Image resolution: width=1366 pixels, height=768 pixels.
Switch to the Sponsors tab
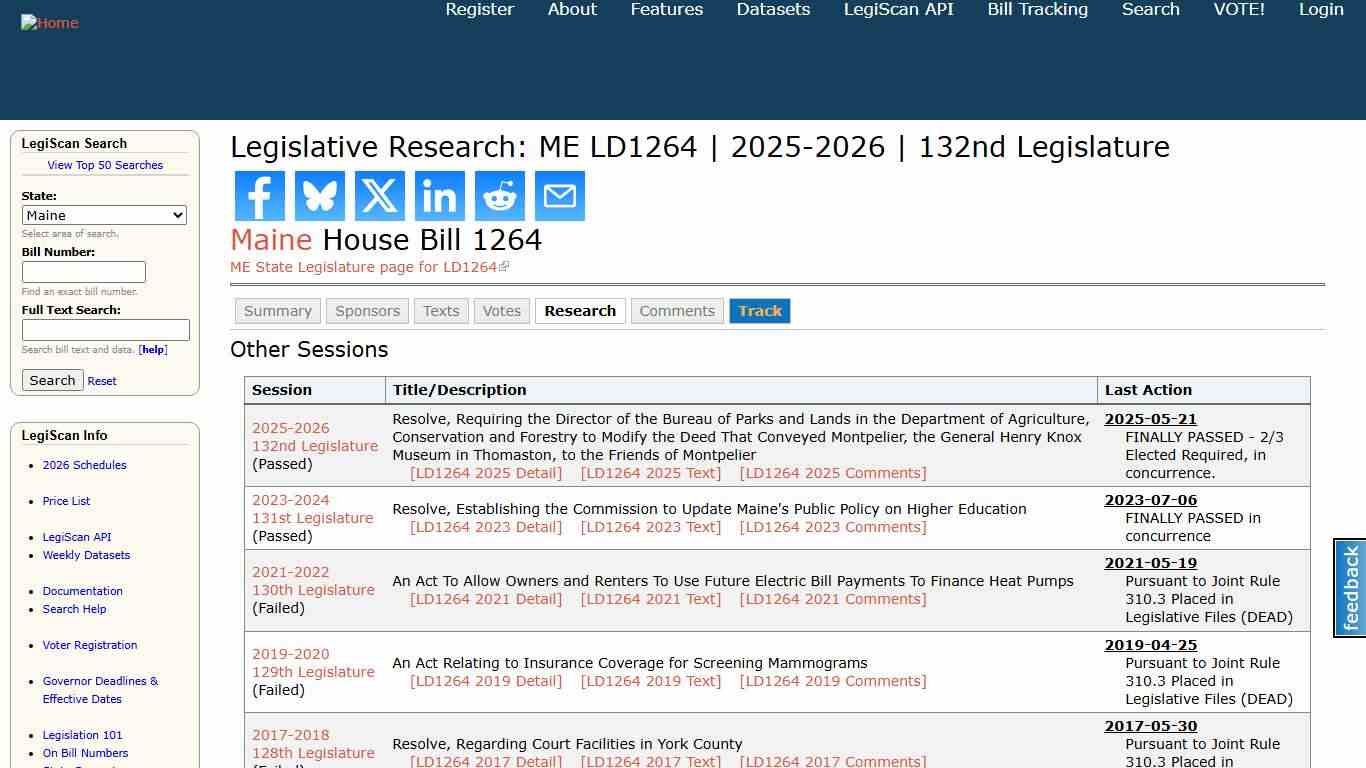pos(367,311)
